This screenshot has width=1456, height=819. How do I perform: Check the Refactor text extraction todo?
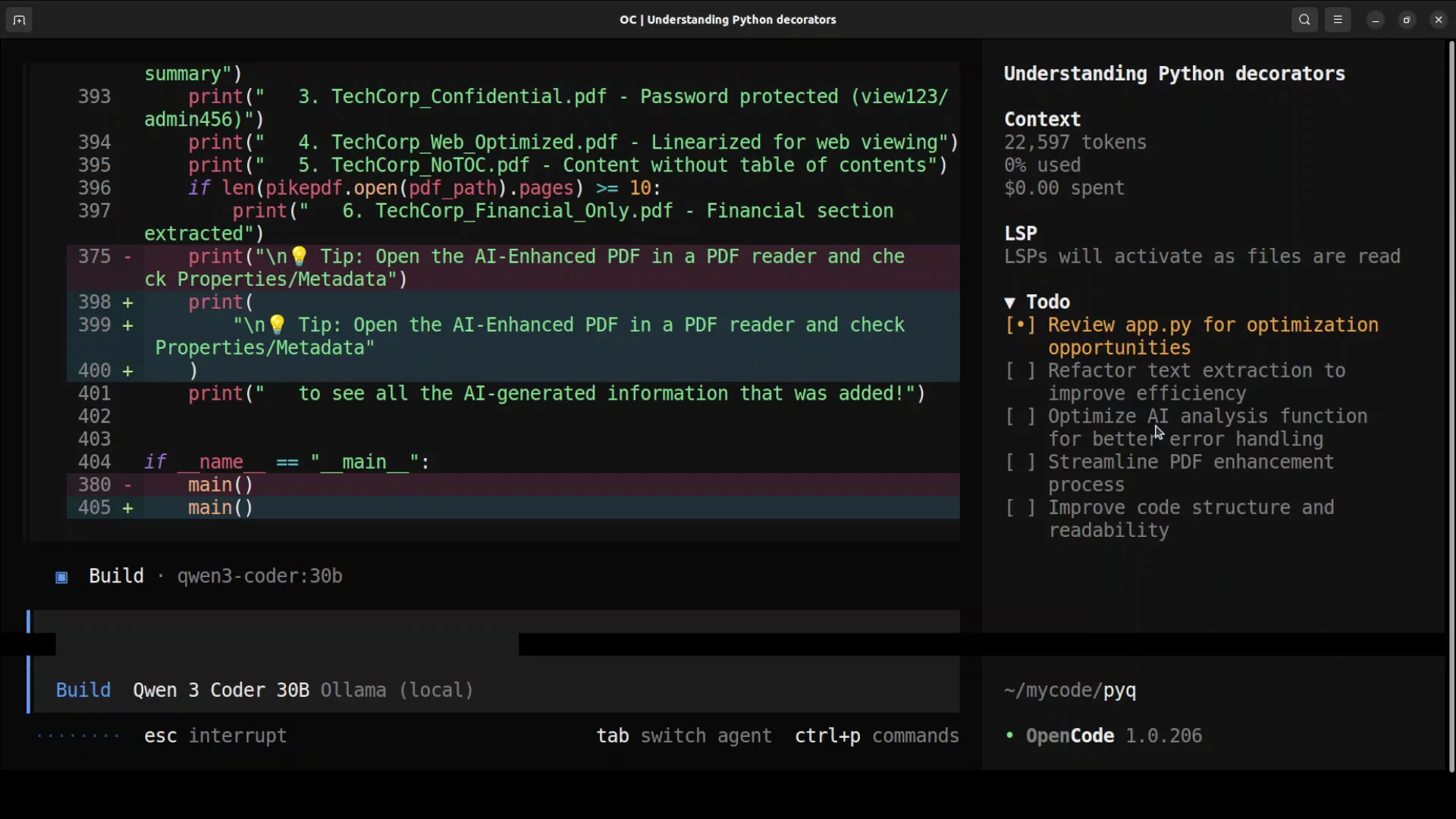[x=1021, y=371]
